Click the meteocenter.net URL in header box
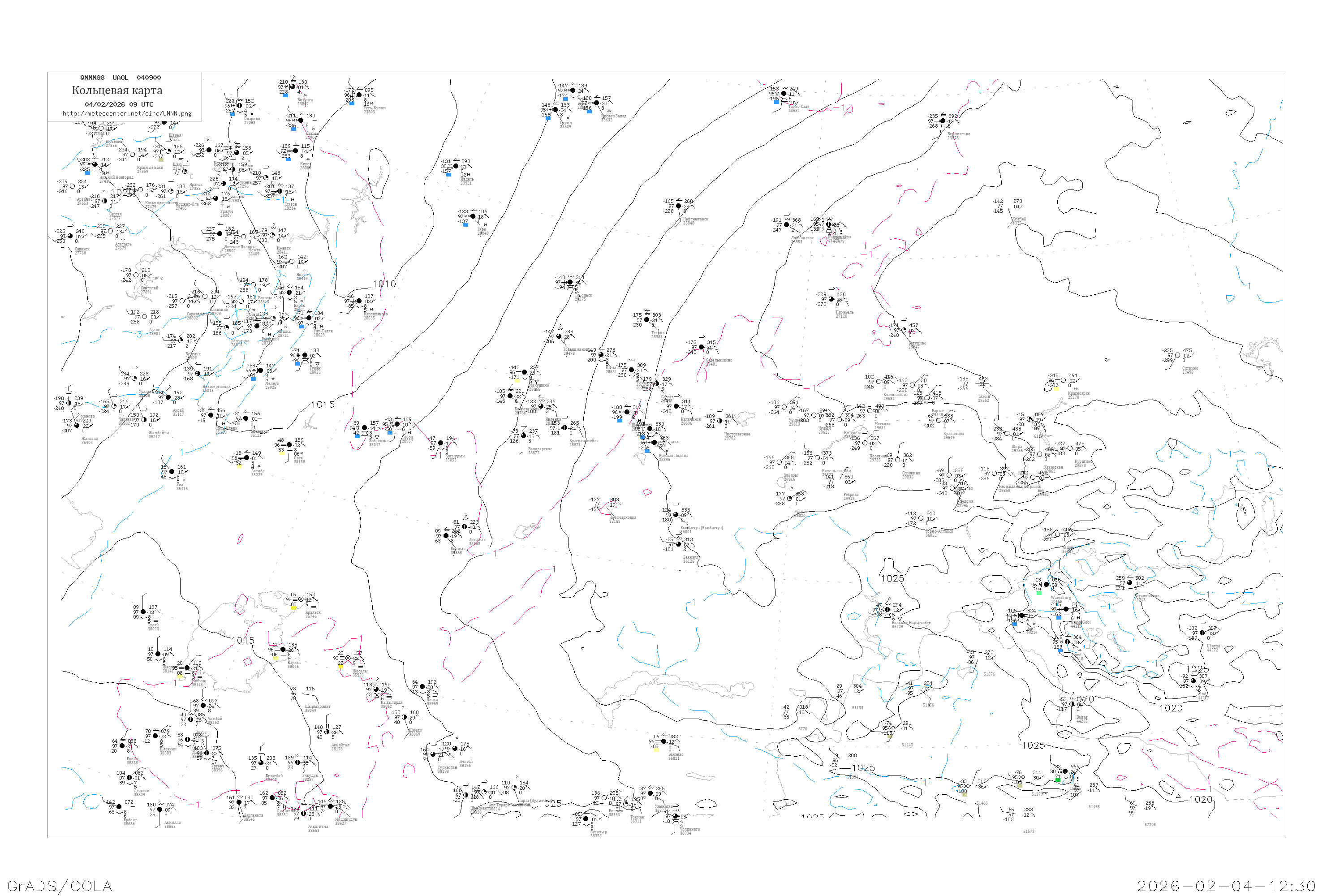The height and width of the screenshot is (896, 1344). coord(127,114)
